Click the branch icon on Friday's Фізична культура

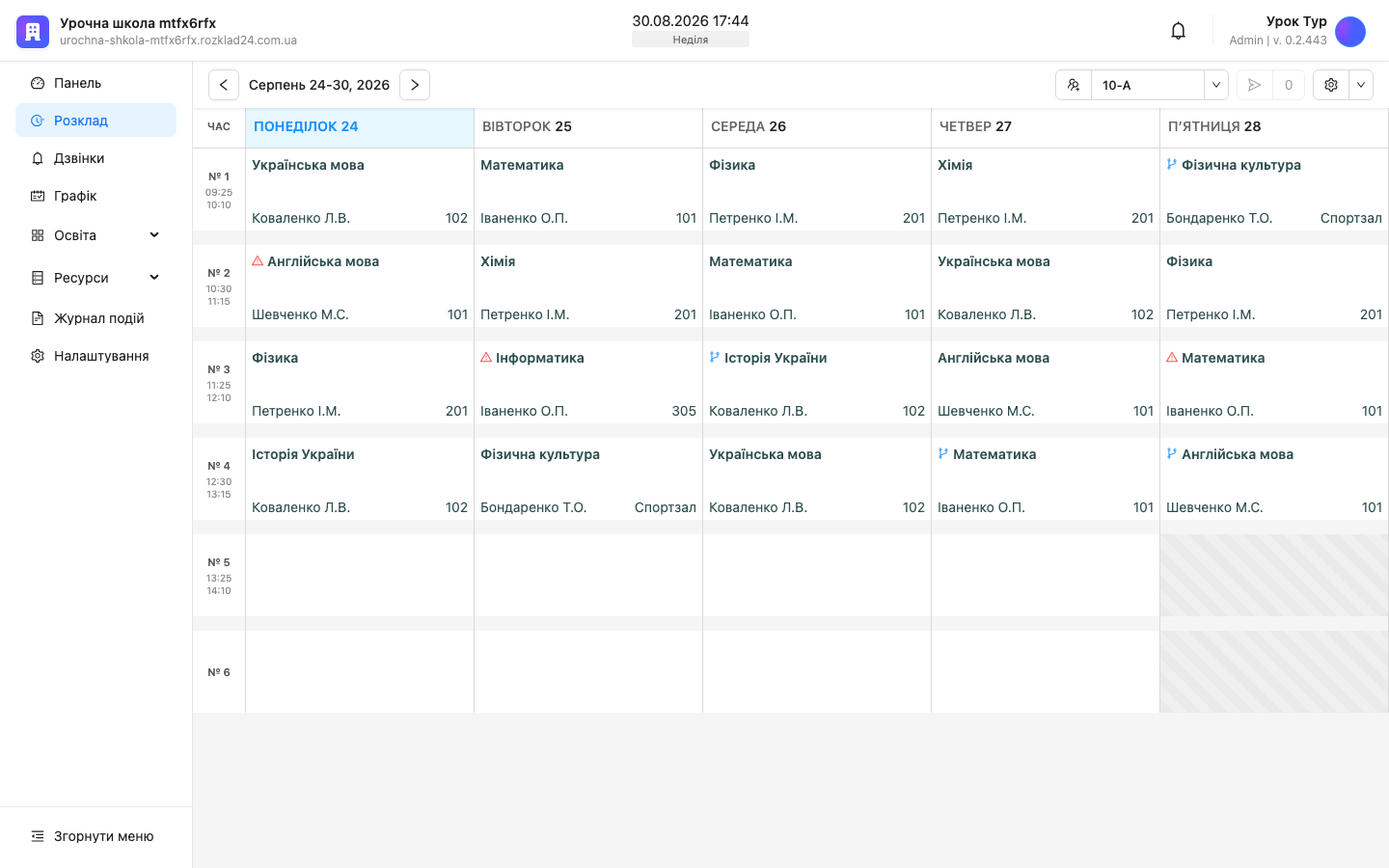pos(1172,165)
